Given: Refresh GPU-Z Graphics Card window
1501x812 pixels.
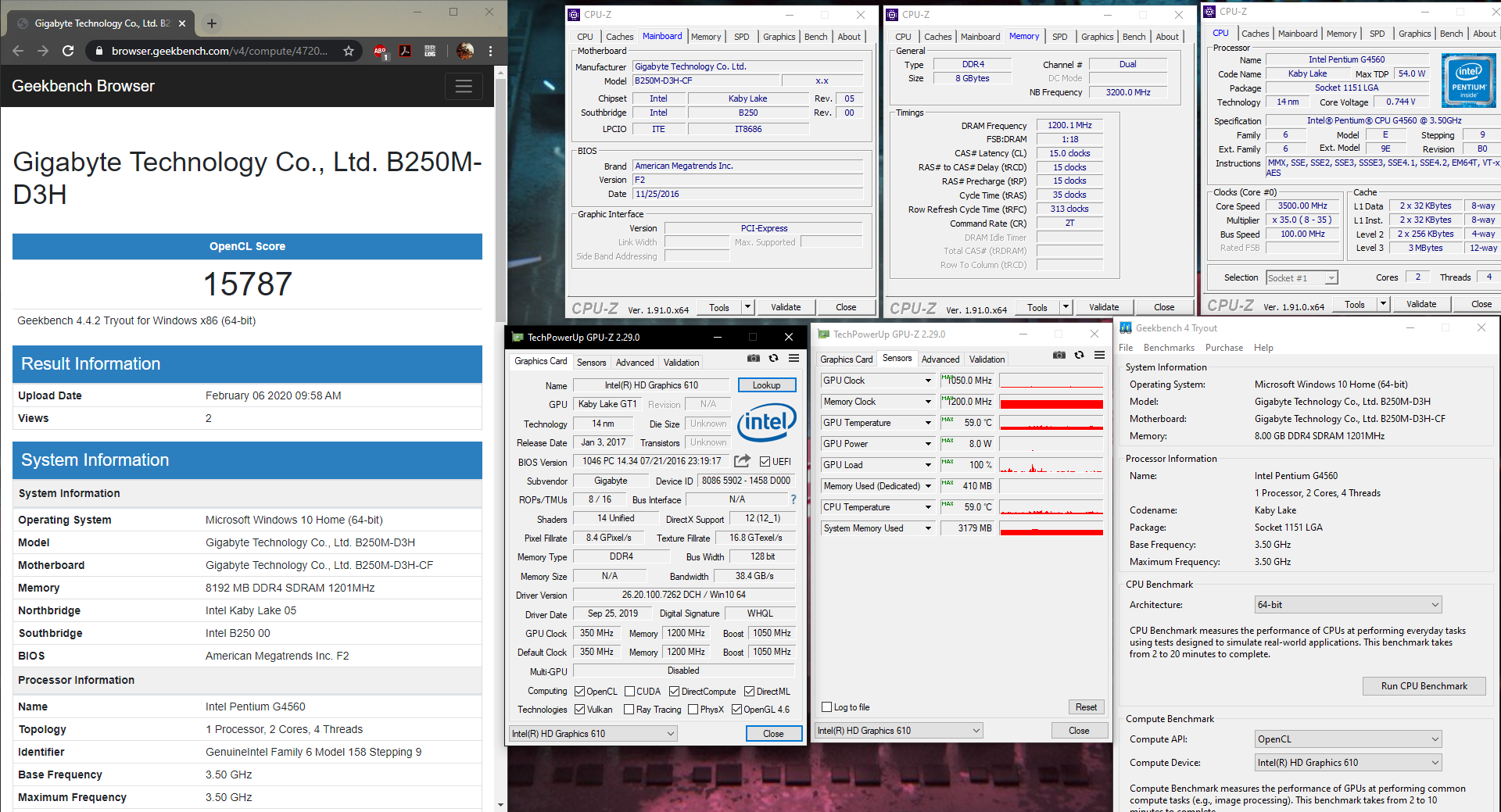Looking at the screenshot, I should (x=773, y=358).
